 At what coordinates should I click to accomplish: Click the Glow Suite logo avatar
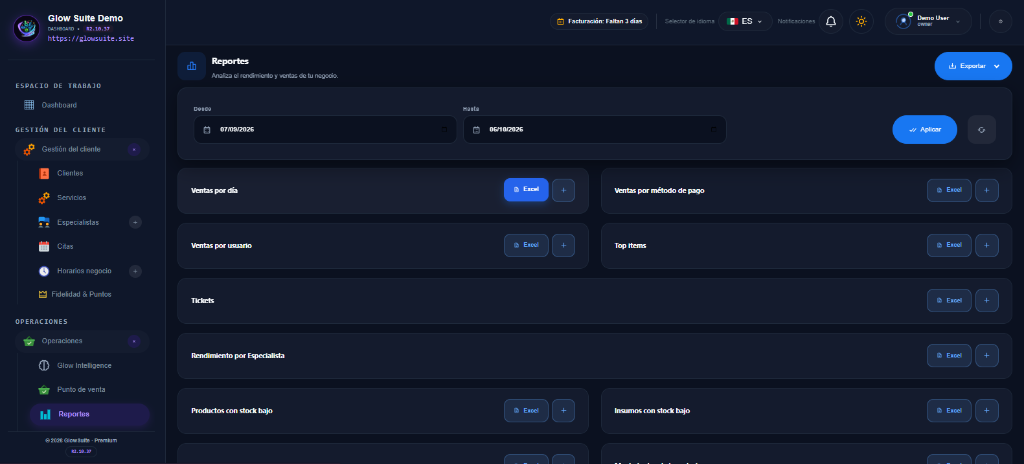[27, 28]
